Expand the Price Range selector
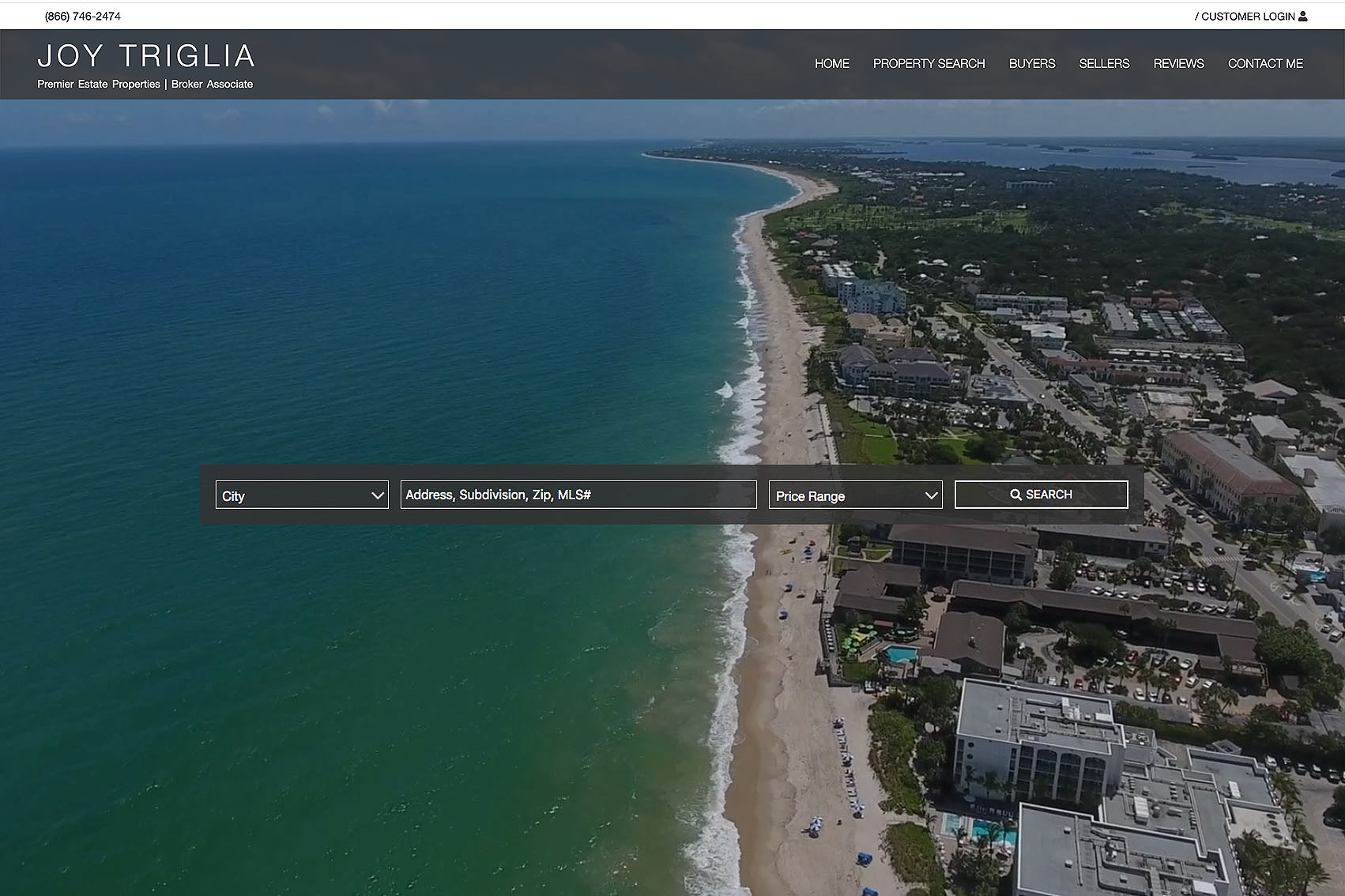 click(x=856, y=495)
